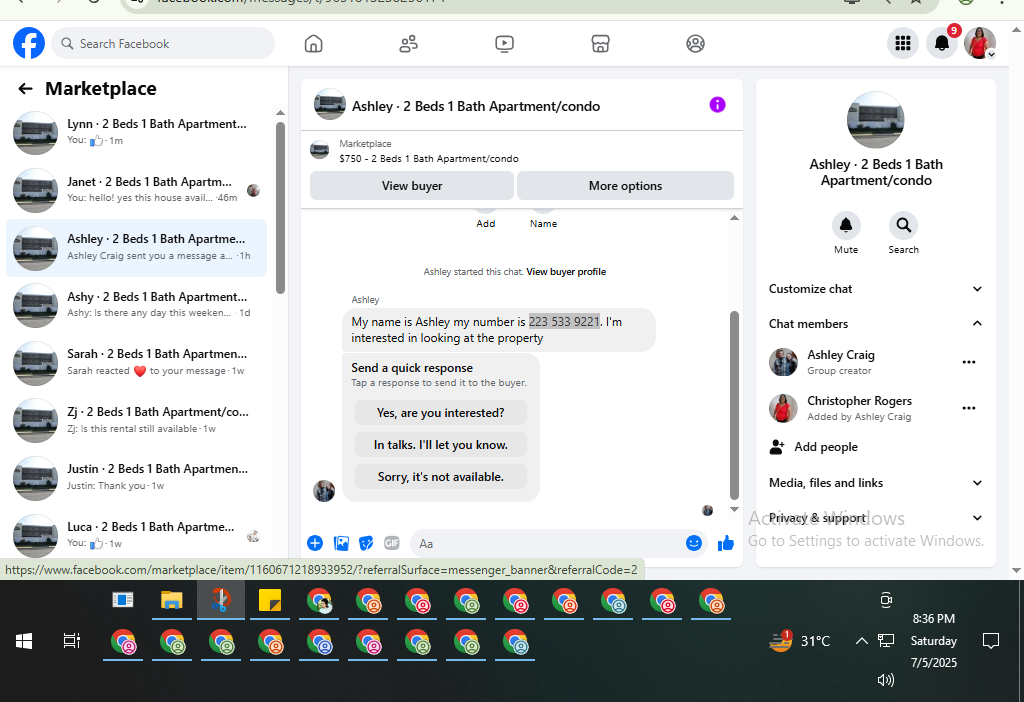The width and height of the screenshot is (1024, 702).
Task: Open Task View on taskbar
Action: (x=72, y=641)
